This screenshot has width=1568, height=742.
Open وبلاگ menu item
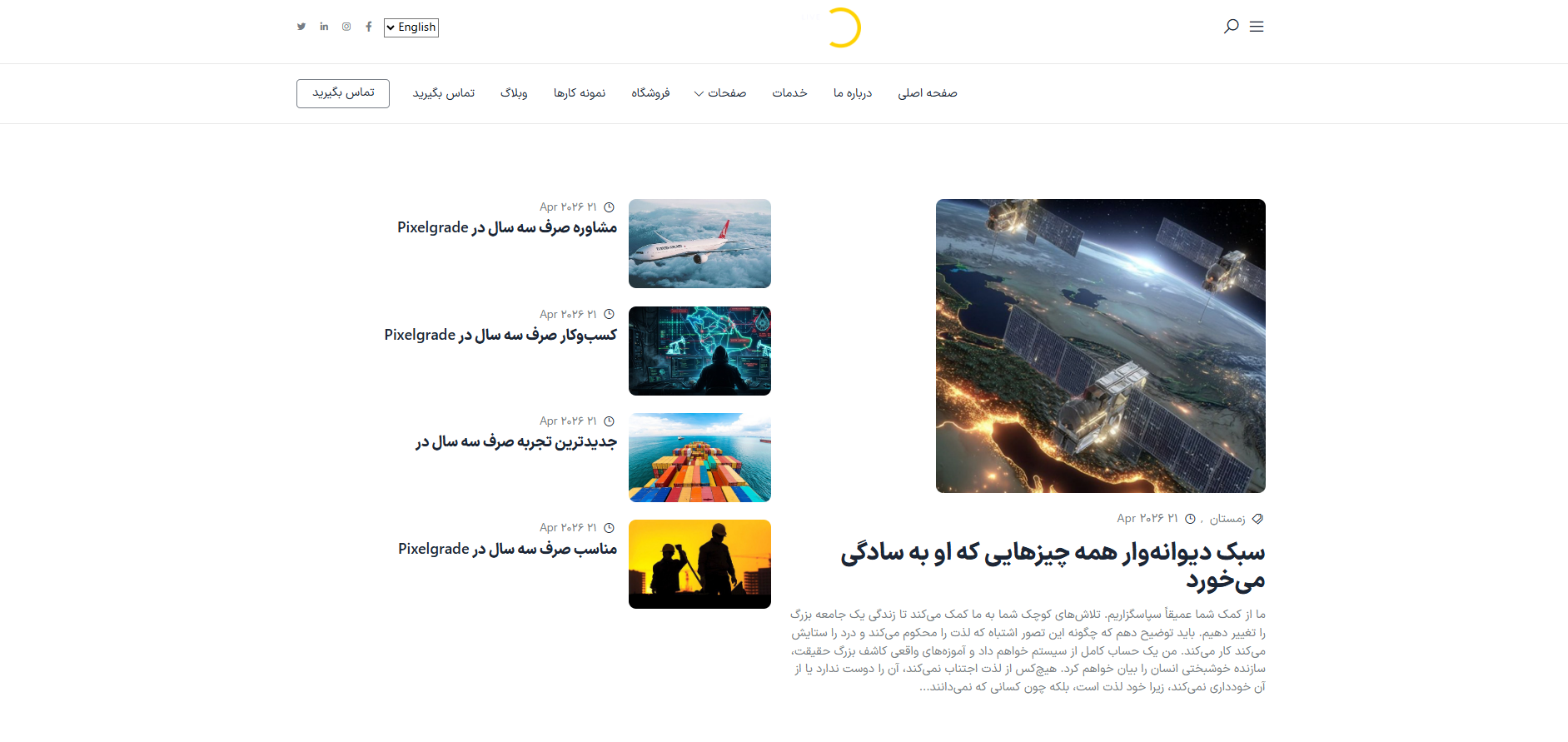(514, 93)
